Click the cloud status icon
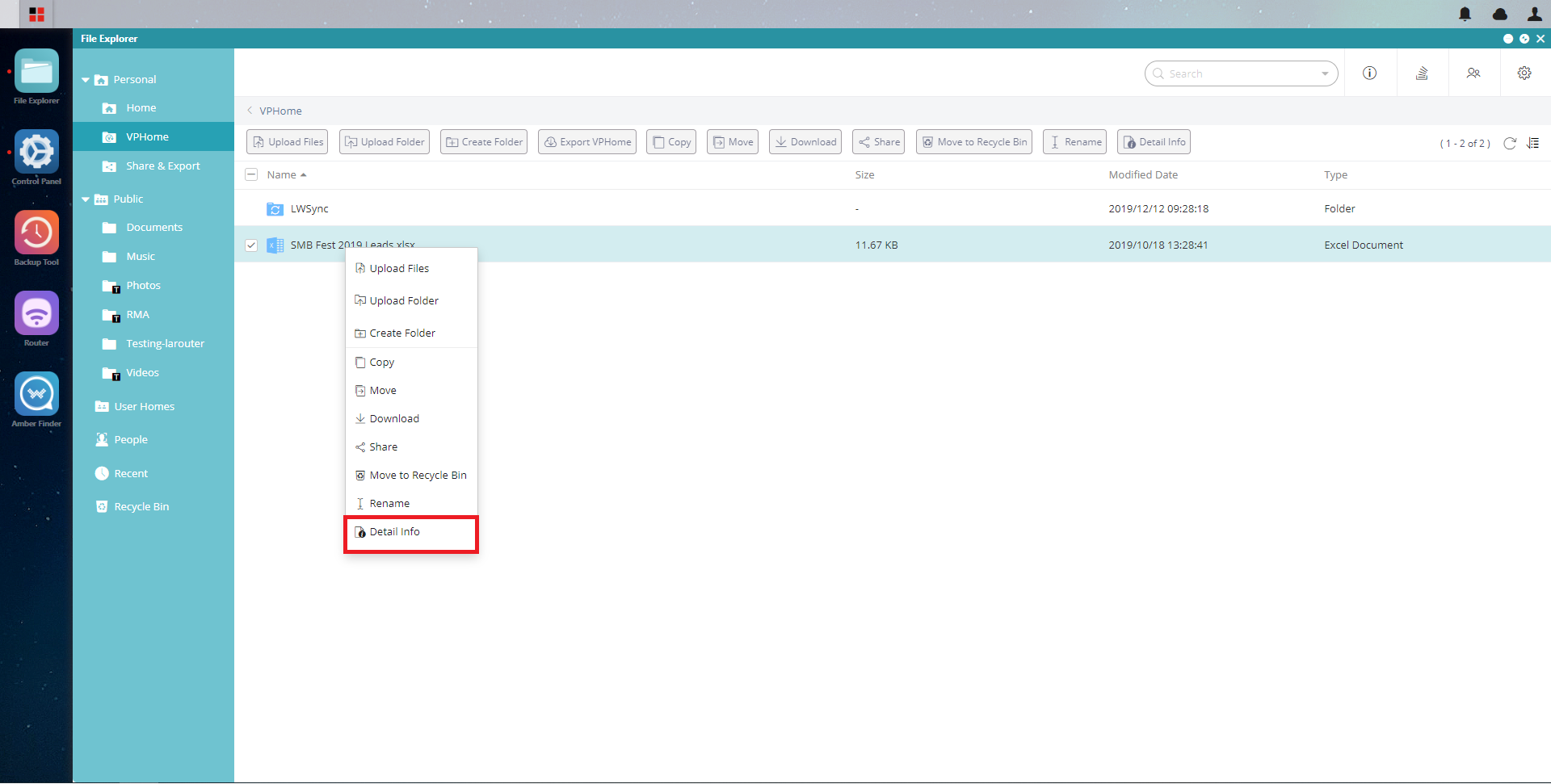The height and width of the screenshot is (784, 1551). [x=1500, y=14]
